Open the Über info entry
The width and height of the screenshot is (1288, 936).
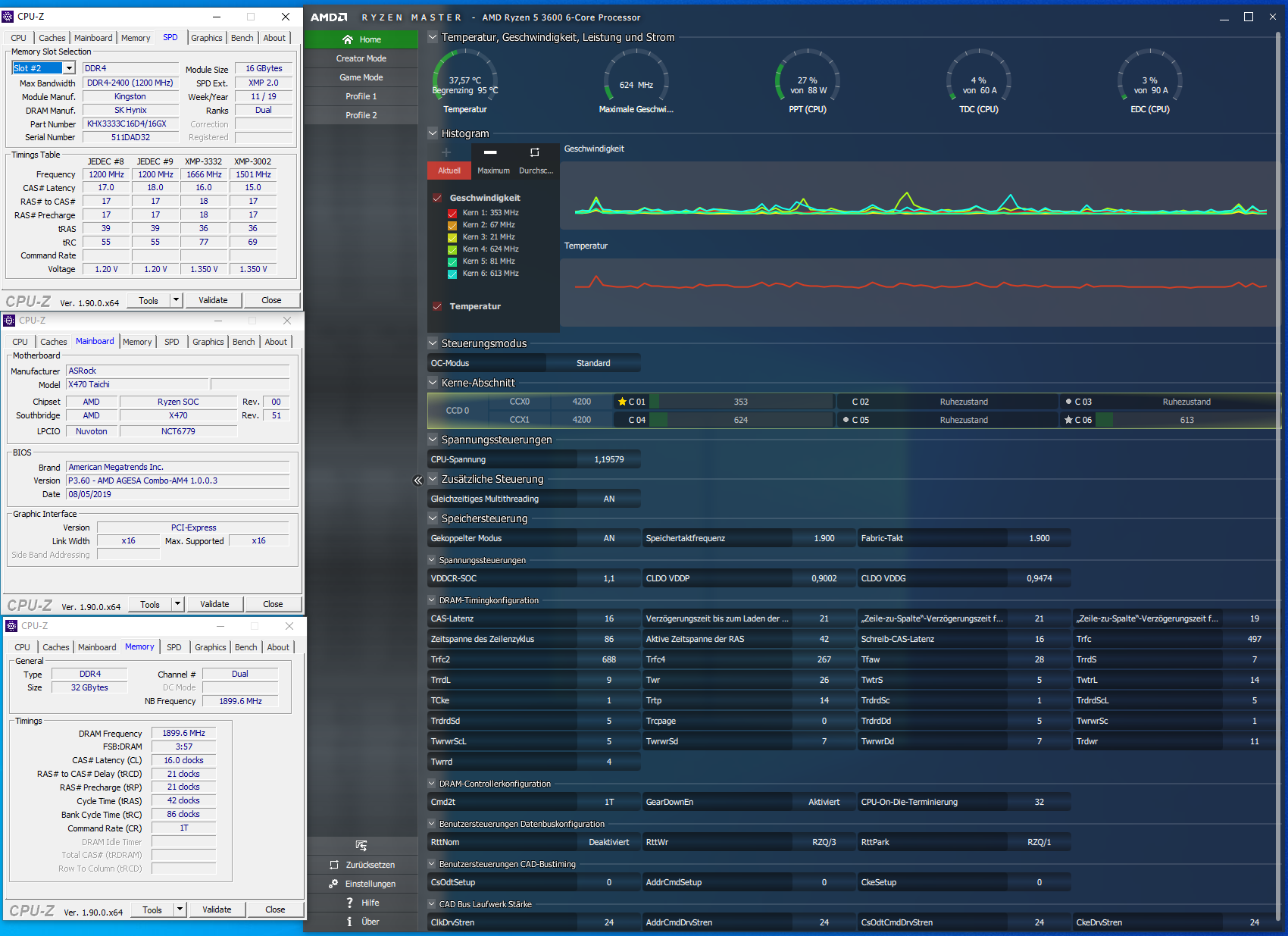tap(362, 922)
